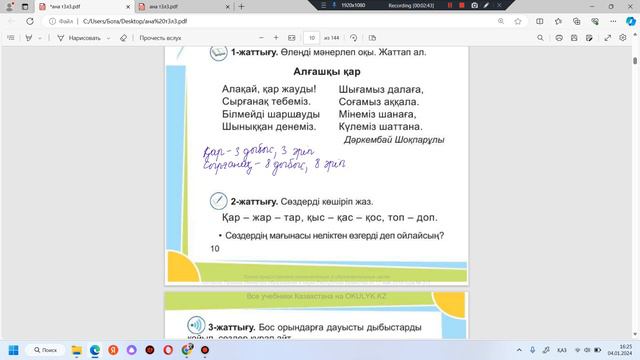Refresh the page
Screen dimensions: 640x360
coord(30,21)
